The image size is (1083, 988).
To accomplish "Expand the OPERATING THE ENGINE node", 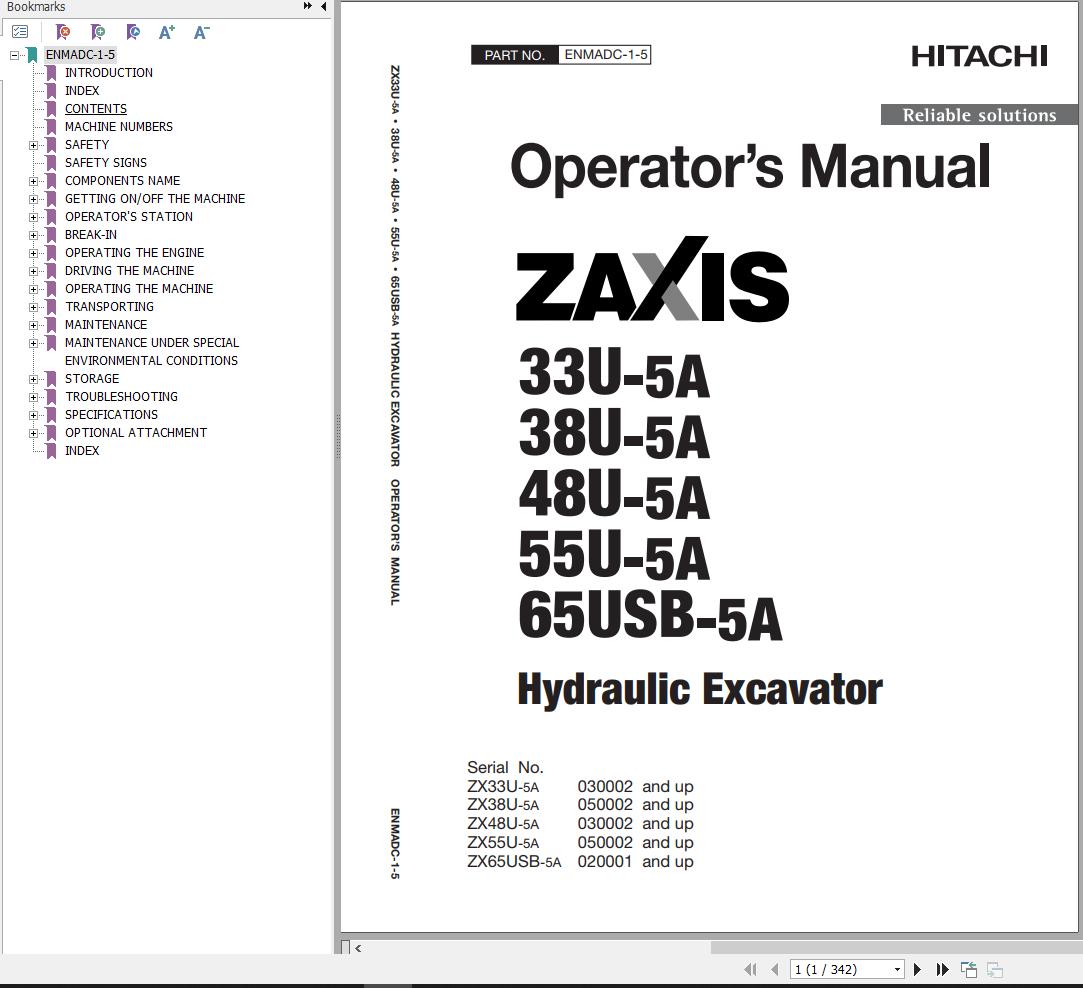I will click(33, 253).
